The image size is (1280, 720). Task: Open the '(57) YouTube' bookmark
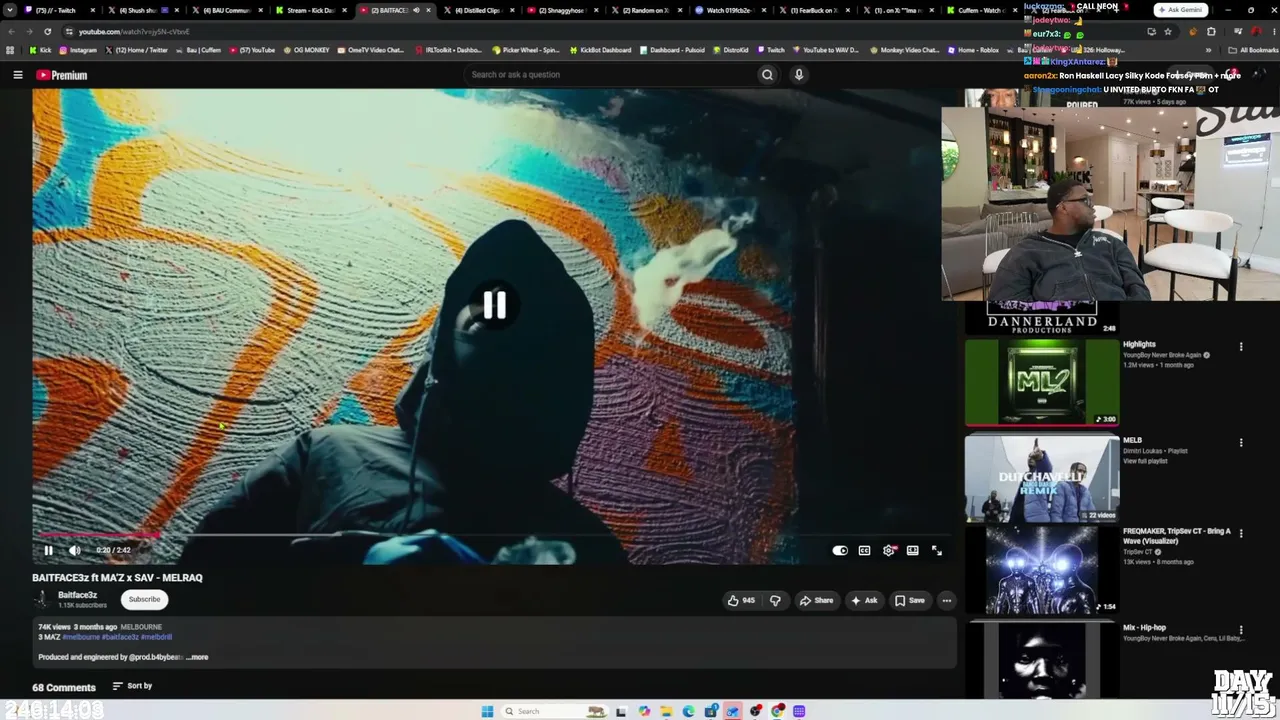point(252,50)
